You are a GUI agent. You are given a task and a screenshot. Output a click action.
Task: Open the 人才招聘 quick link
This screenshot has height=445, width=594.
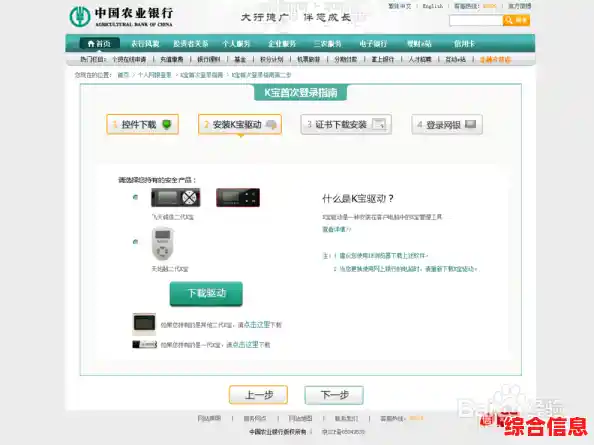(x=420, y=59)
